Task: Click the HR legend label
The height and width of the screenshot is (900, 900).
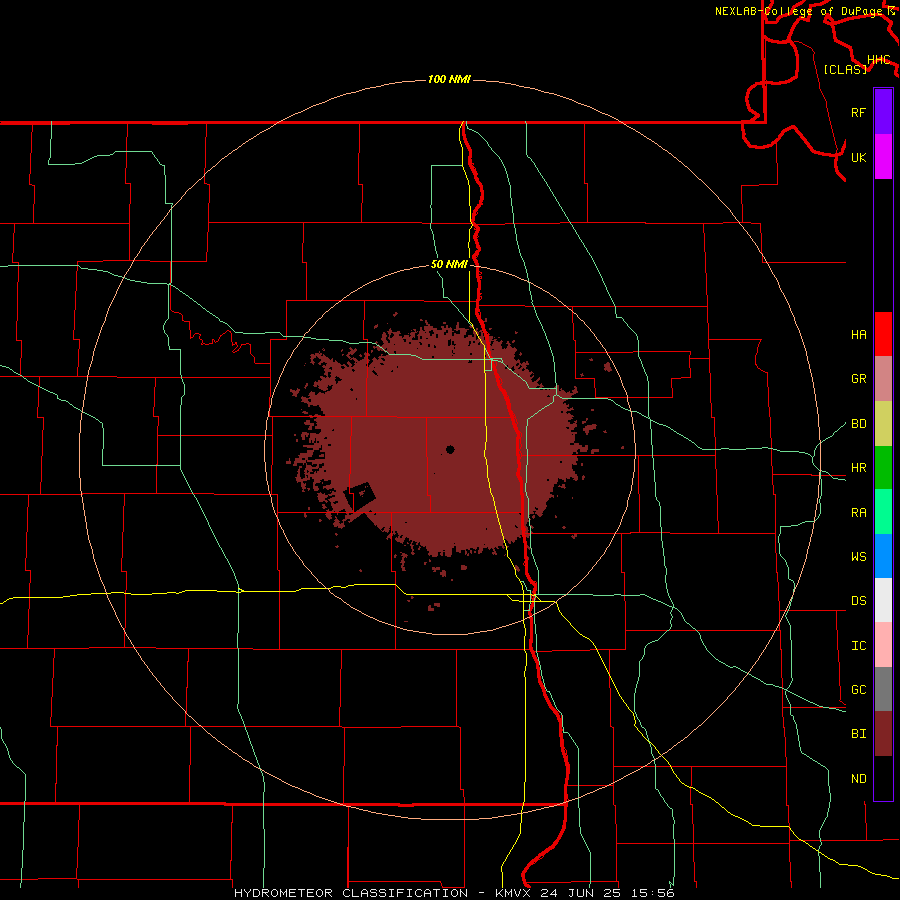Action: point(858,468)
